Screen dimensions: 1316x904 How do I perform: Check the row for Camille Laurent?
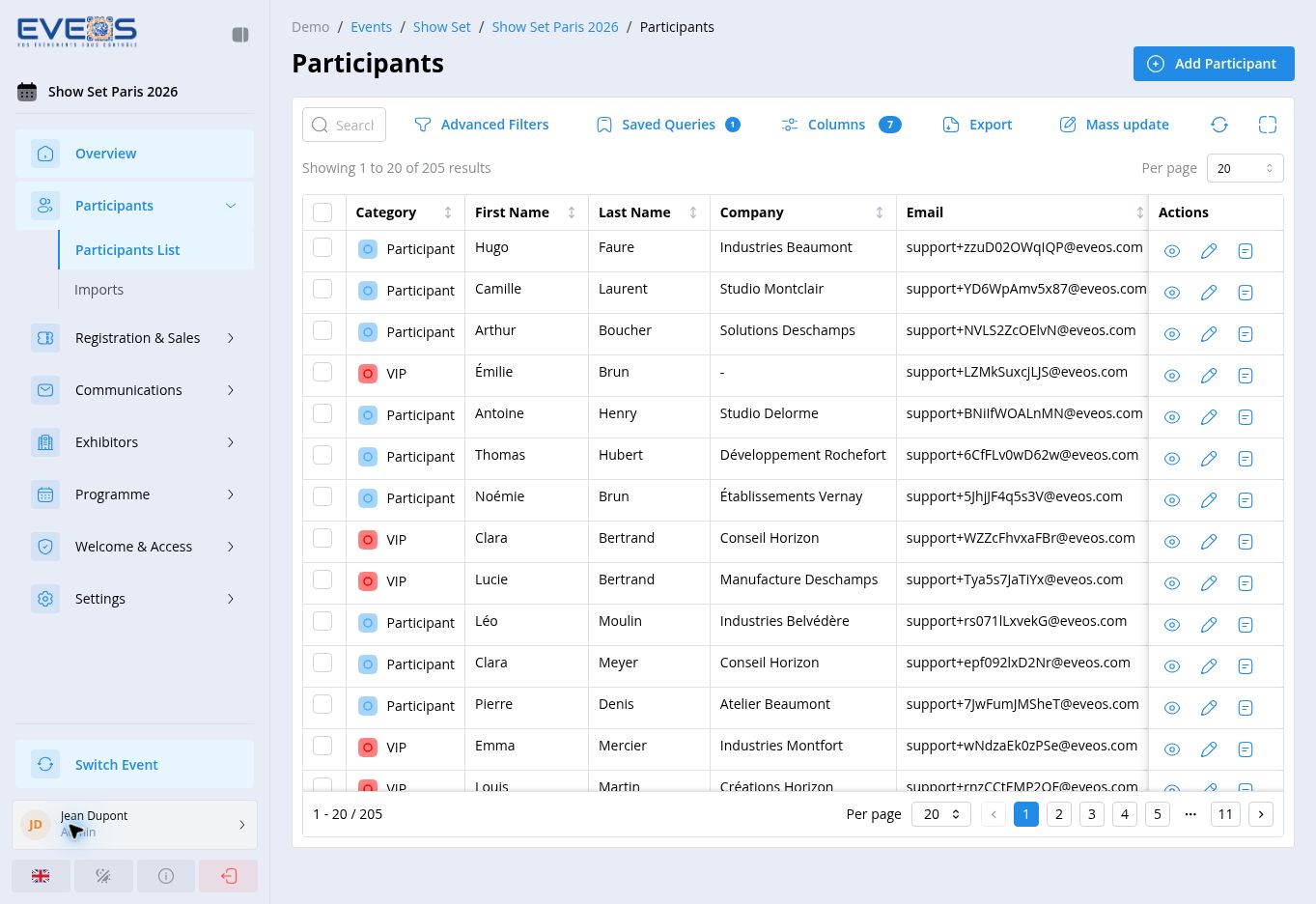coord(322,289)
